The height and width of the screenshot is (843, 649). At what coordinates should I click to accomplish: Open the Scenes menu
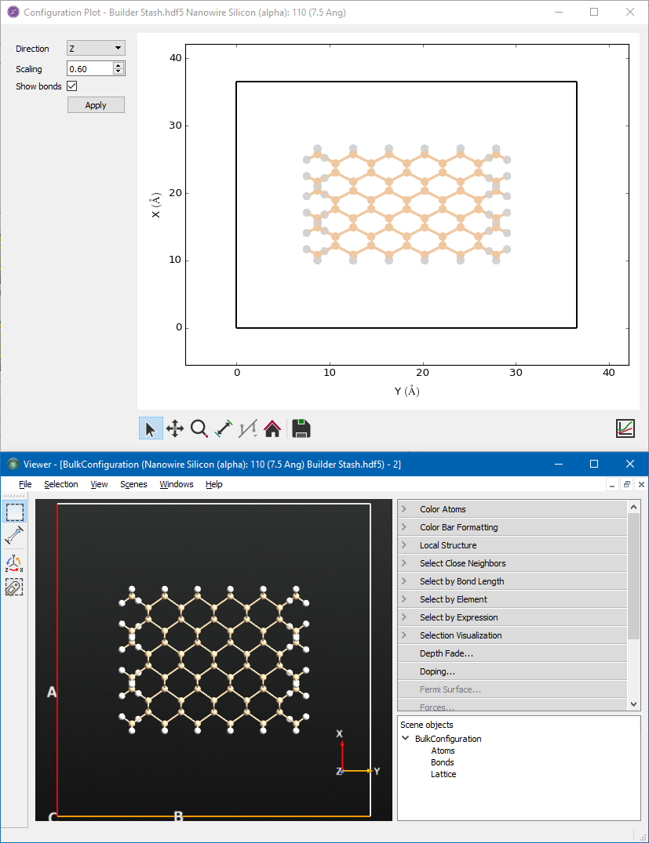(133, 484)
